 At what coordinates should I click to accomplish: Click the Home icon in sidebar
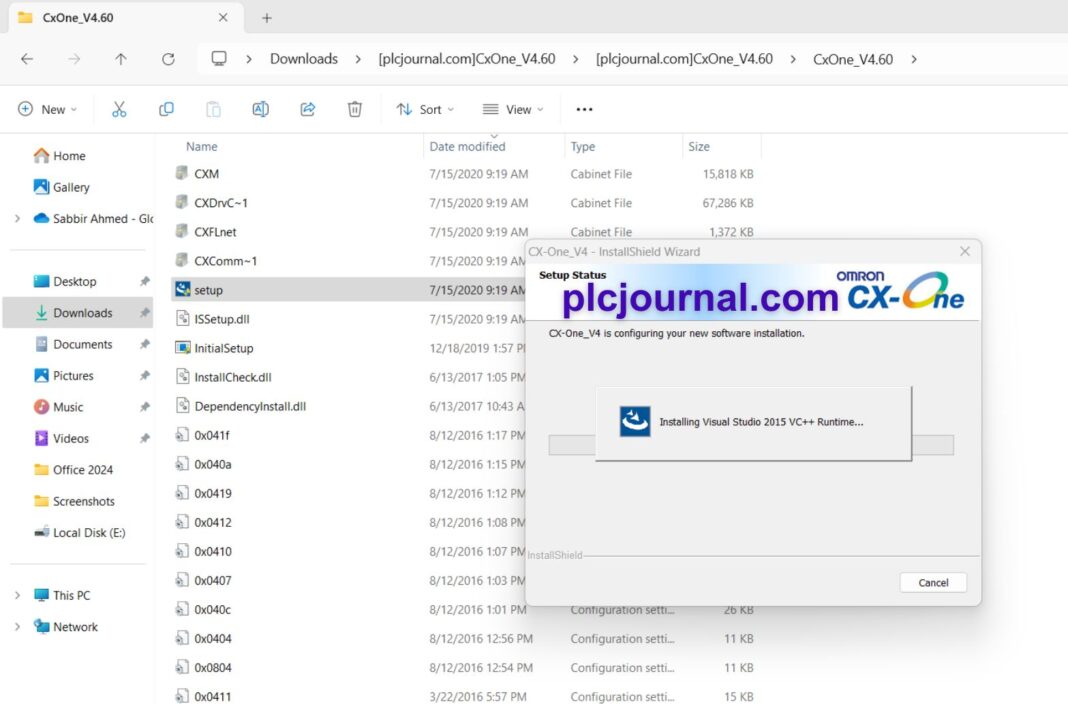pyautogui.click(x=42, y=156)
